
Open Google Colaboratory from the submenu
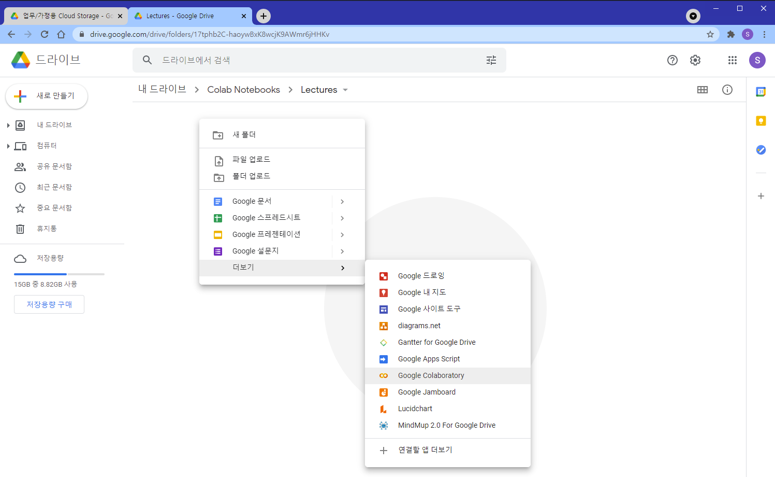click(x=431, y=376)
